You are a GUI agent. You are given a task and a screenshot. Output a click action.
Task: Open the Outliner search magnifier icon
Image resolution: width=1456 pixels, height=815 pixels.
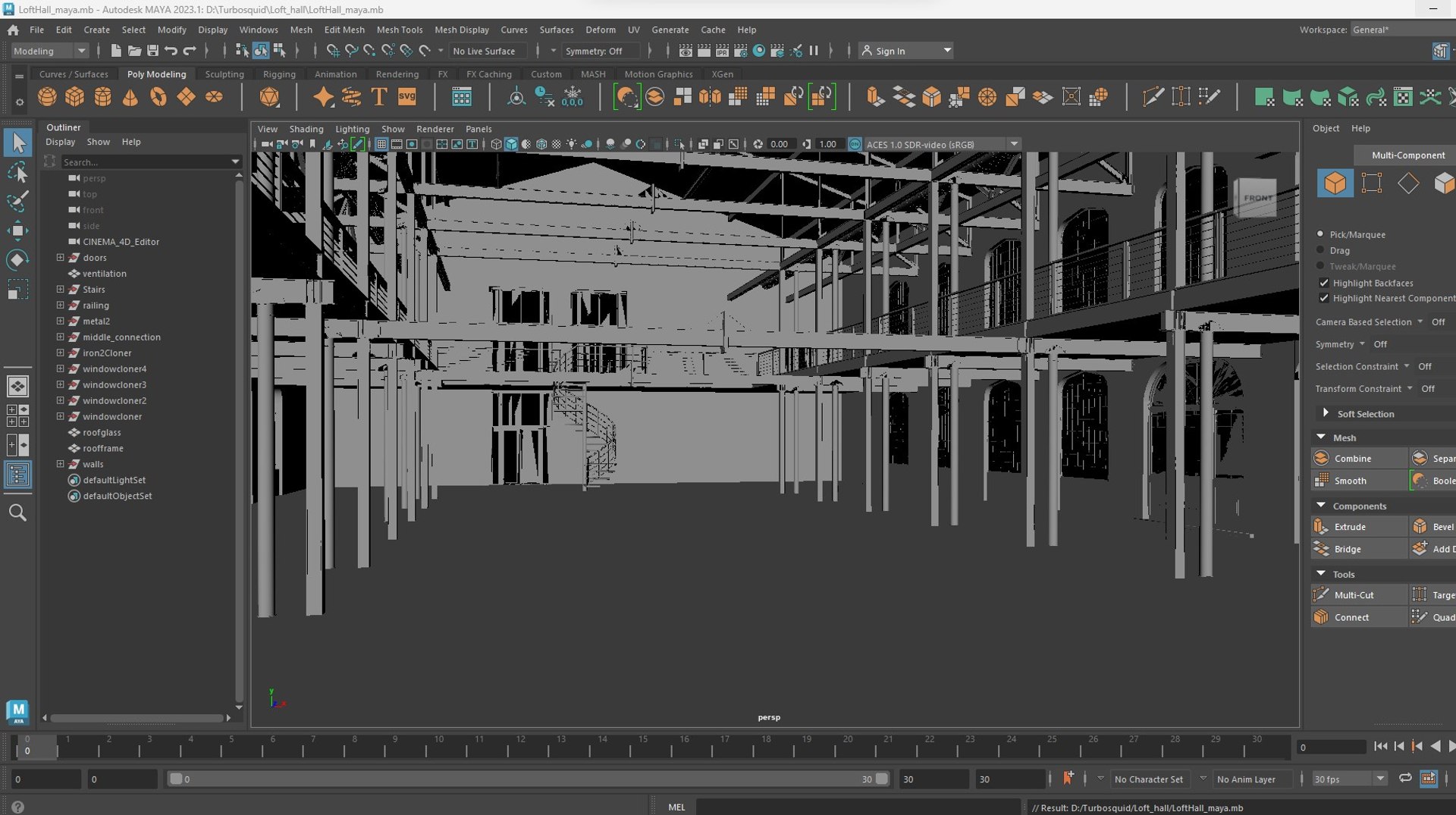[x=17, y=513]
